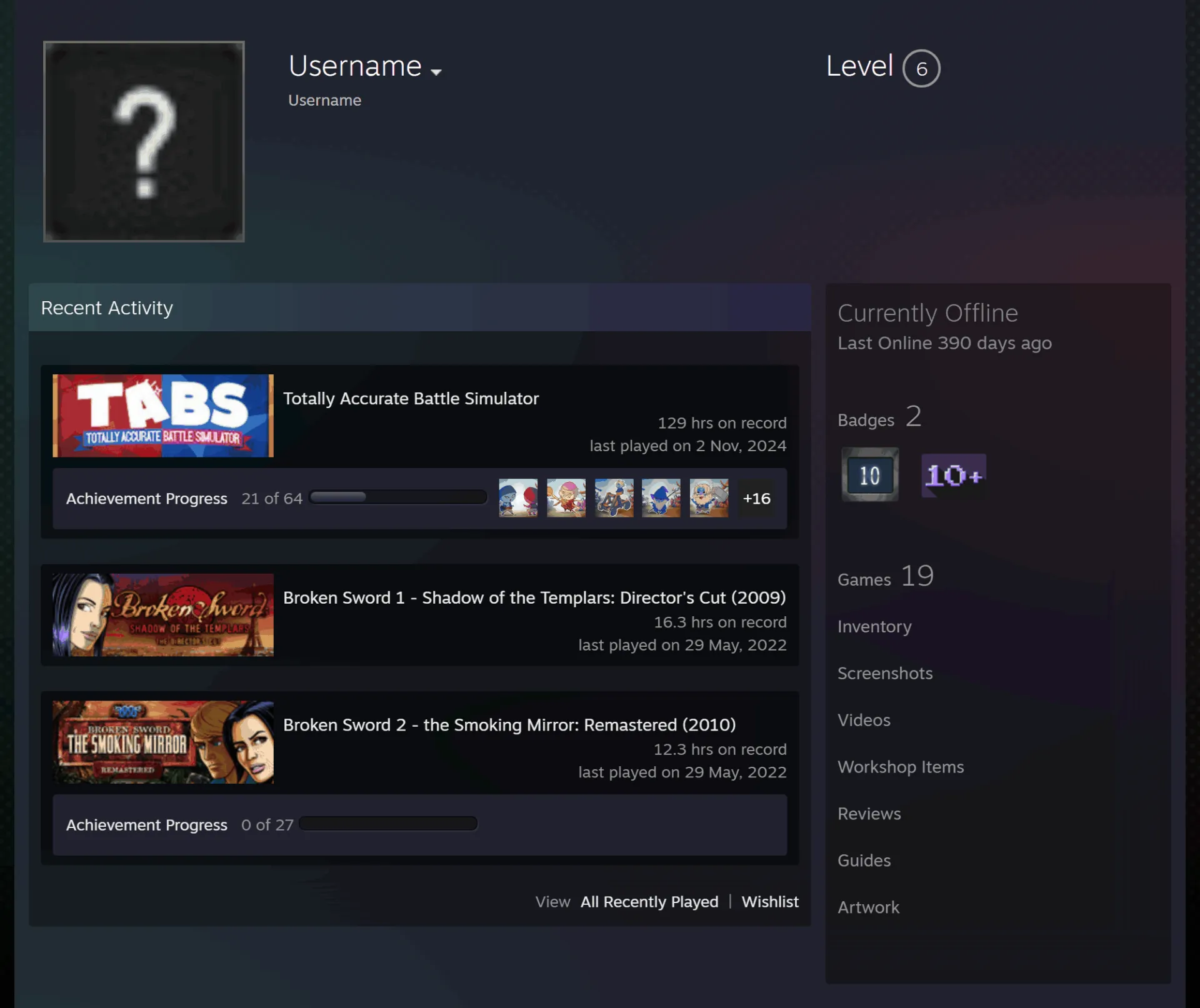Open the Level 6 badge circle
Viewport: 1200px width, 1008px height.
(x=921, y=68)
